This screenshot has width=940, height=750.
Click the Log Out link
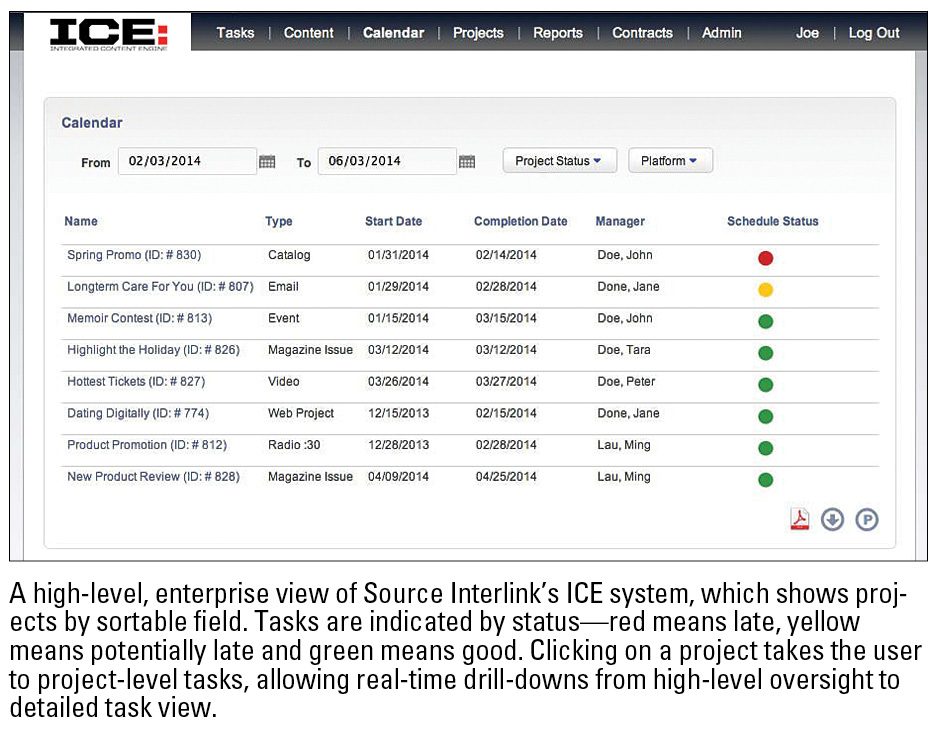(x=874, y=33)
